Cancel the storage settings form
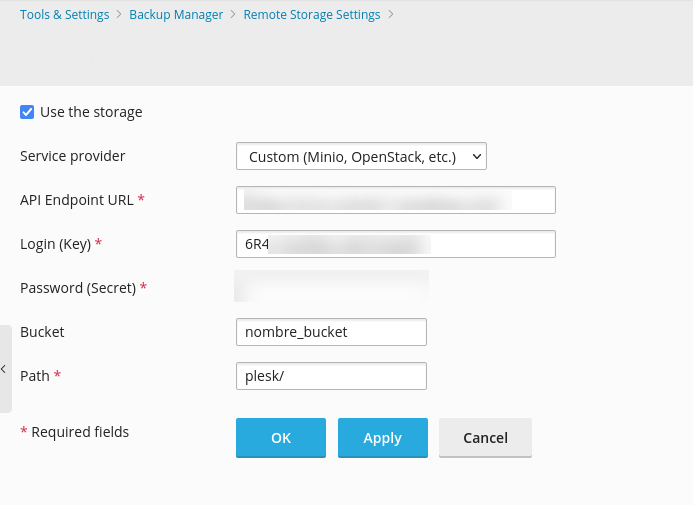 click(485, 438)
